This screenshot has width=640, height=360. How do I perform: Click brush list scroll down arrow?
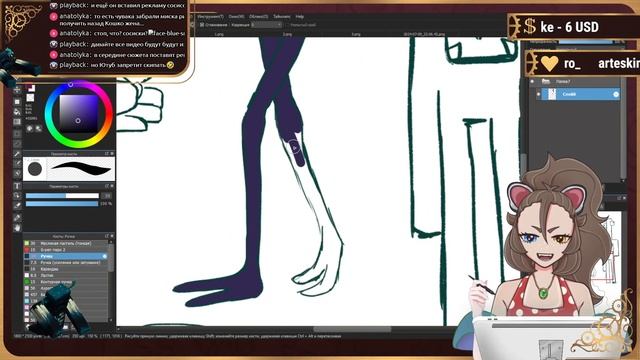coord(111,320)
